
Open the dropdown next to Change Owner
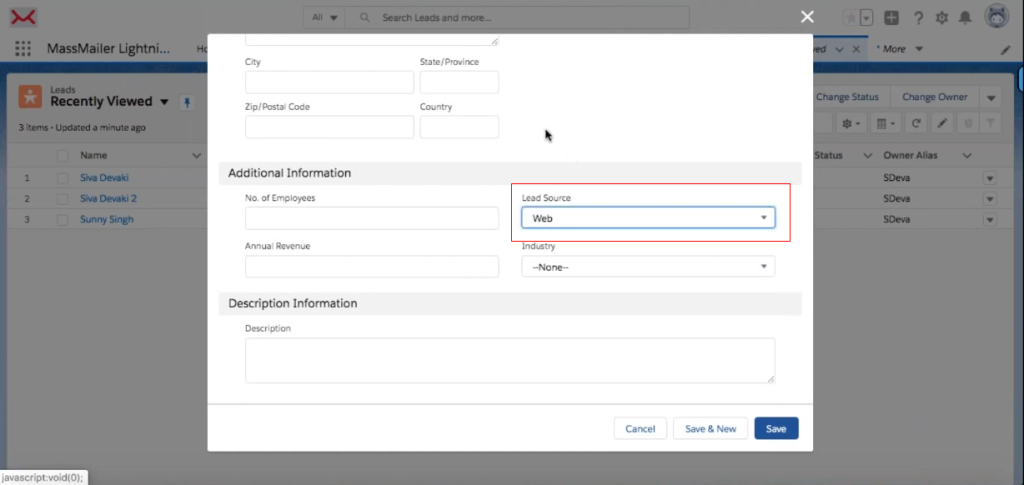990,97
